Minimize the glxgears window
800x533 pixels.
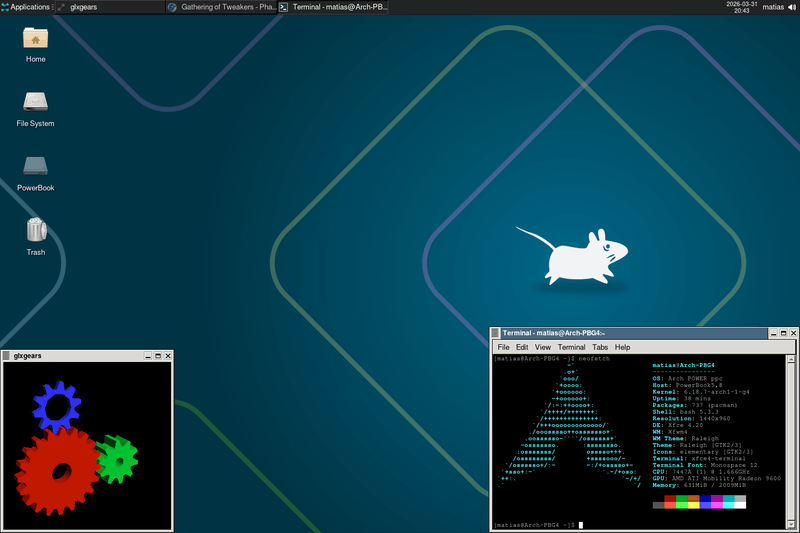(148, 356)
